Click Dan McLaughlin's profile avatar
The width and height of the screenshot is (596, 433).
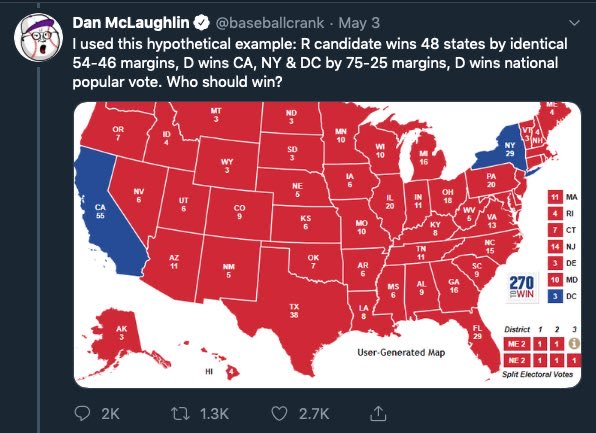click(x=38, y=37)
